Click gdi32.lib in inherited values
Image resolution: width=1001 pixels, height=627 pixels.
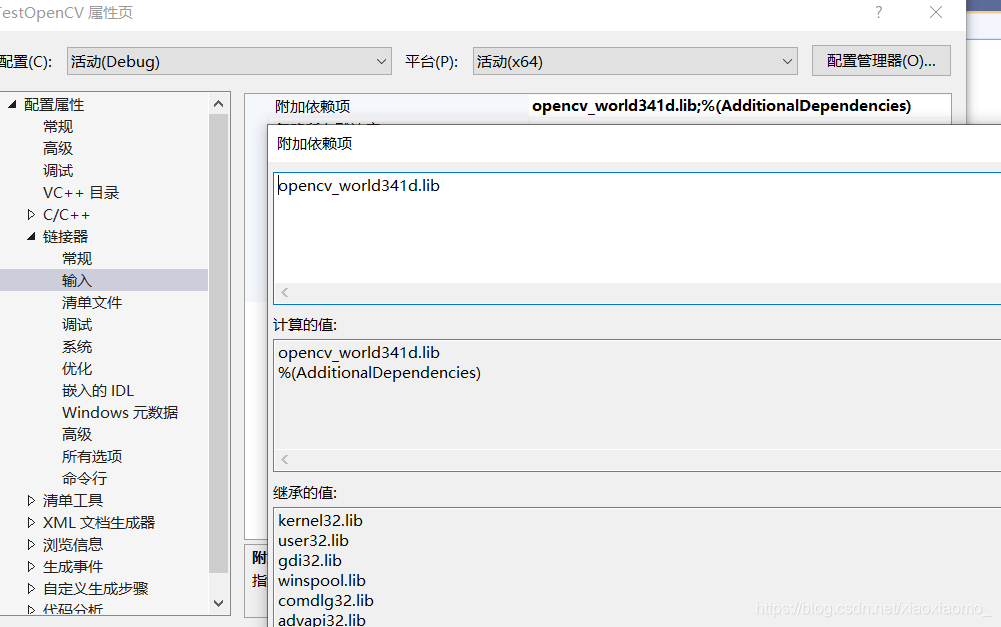tap(310, 561)
